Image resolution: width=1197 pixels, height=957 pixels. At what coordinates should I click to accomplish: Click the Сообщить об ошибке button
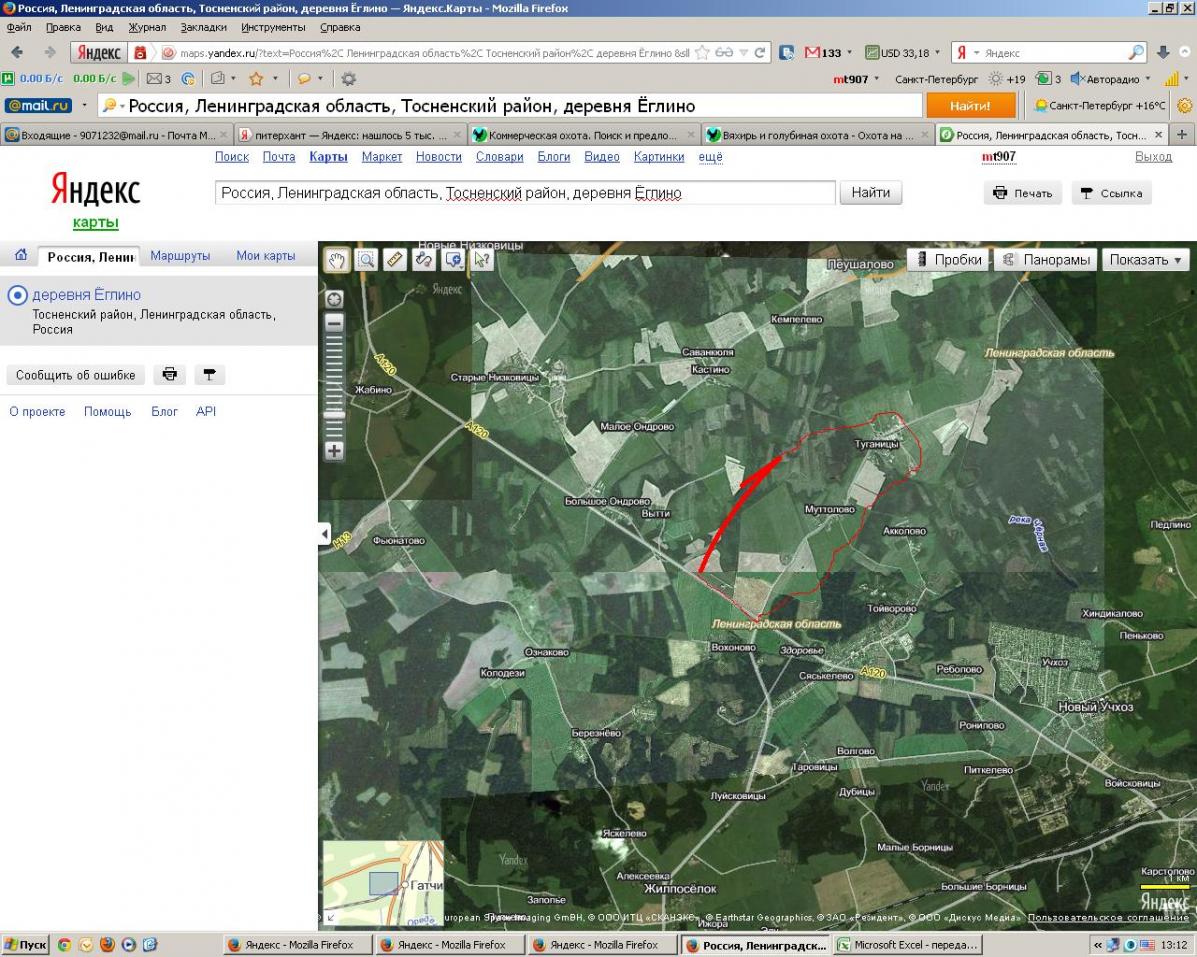[76, 375]
